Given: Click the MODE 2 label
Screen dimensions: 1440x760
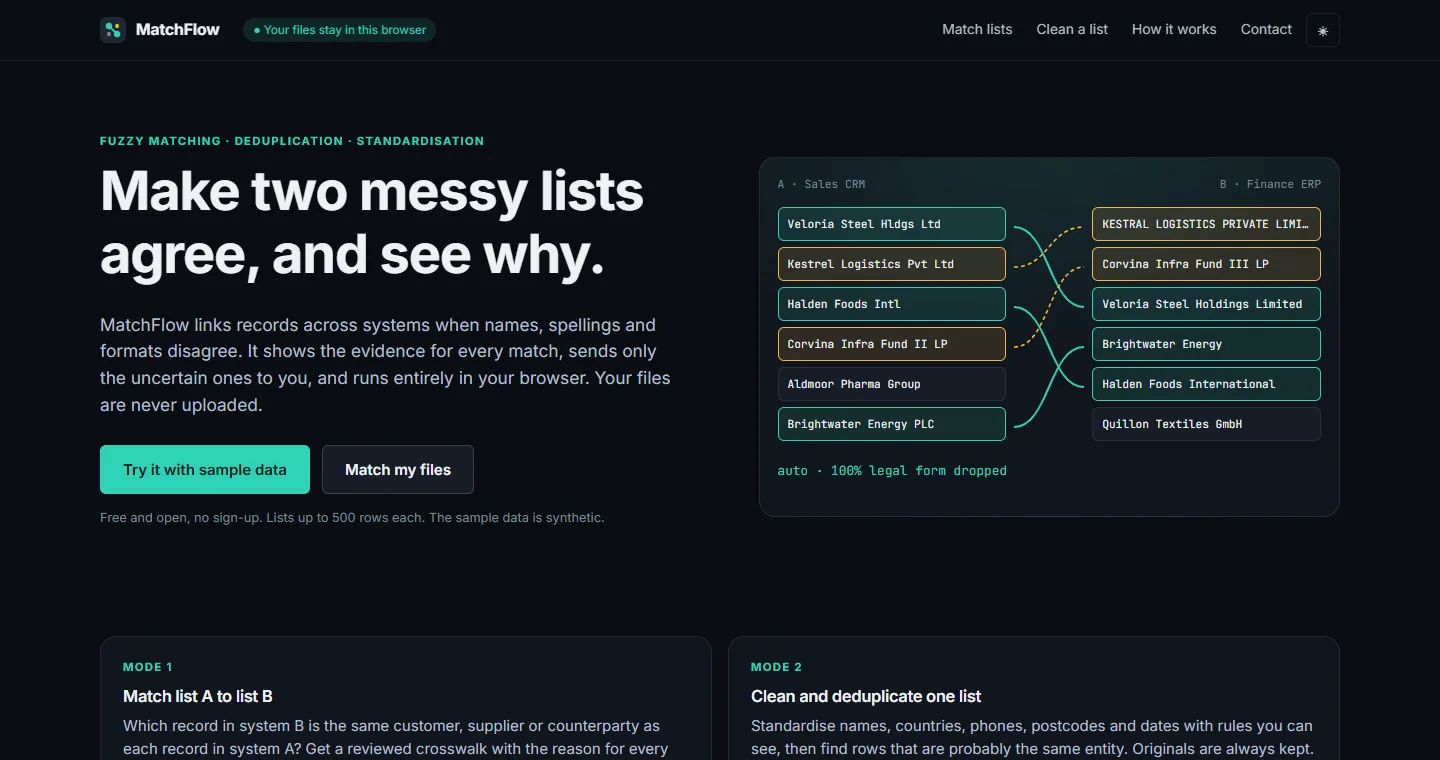Looking at the screenshot, I should coord(777,667).
